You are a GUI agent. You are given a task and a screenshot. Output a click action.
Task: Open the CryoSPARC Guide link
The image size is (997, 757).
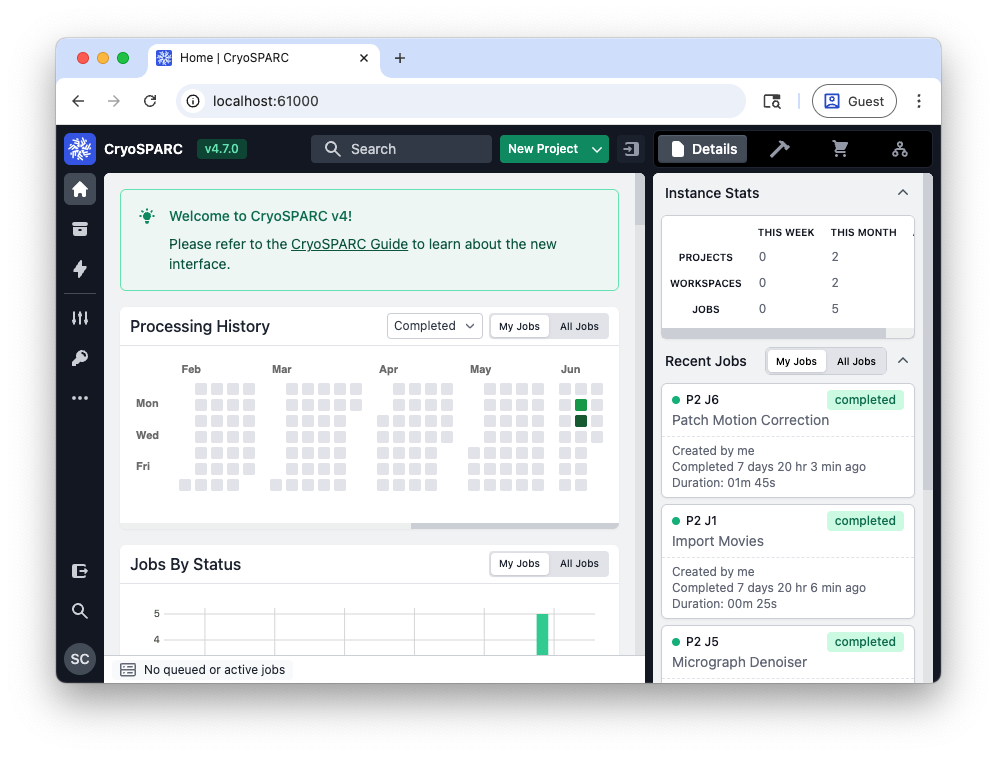pos(349,243)
